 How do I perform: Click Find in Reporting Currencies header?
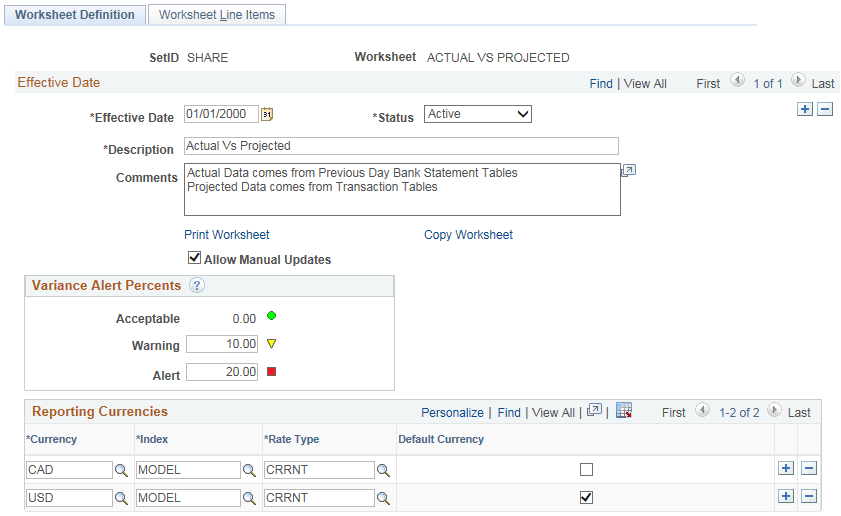point(509,412)
